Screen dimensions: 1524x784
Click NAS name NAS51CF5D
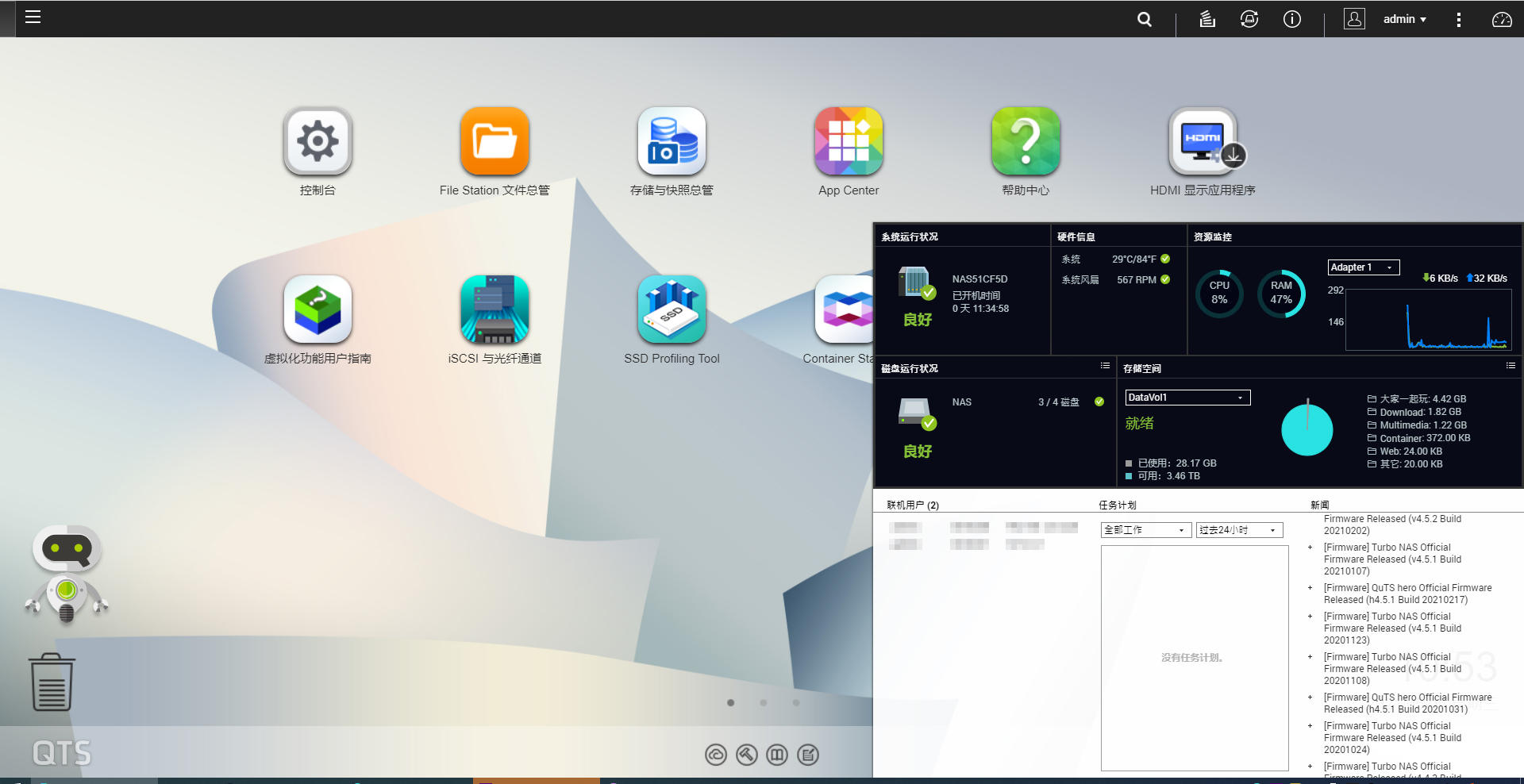[x=979, y=279]
